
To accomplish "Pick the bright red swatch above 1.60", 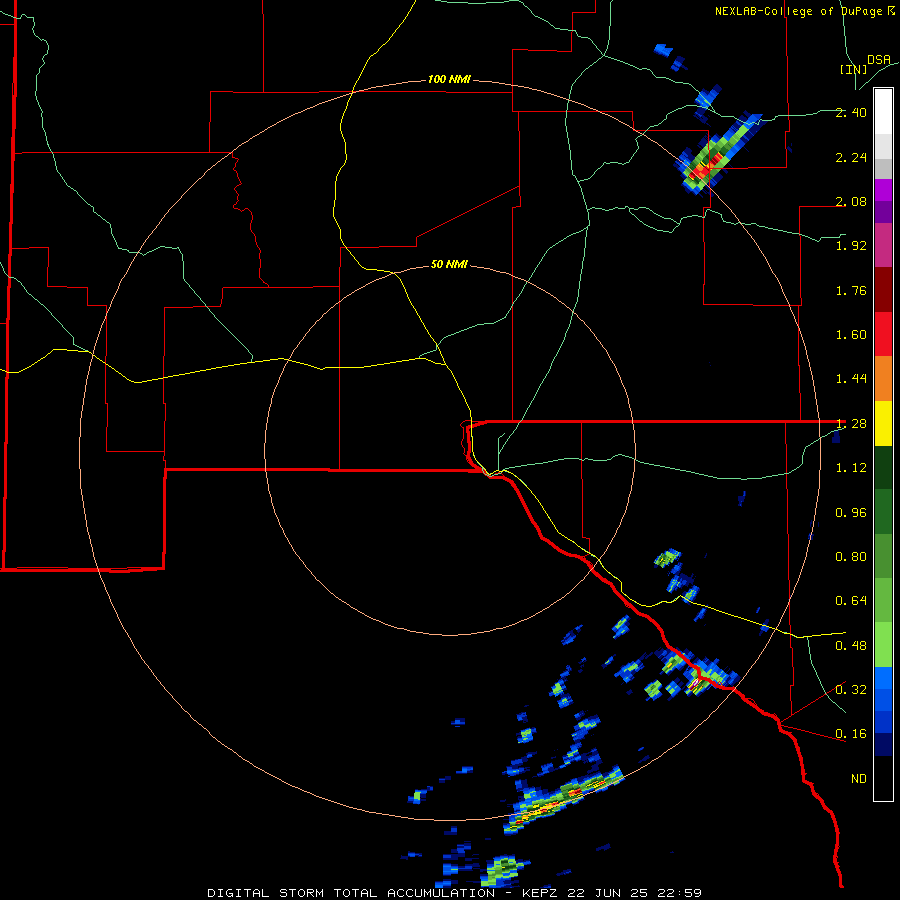I will click(x=883, y=334).
